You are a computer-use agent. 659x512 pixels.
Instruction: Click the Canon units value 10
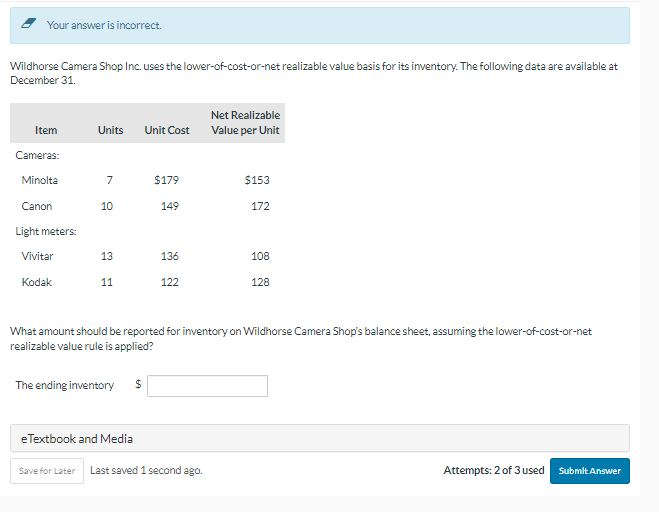pyautogui.click(x=107, y=206)
